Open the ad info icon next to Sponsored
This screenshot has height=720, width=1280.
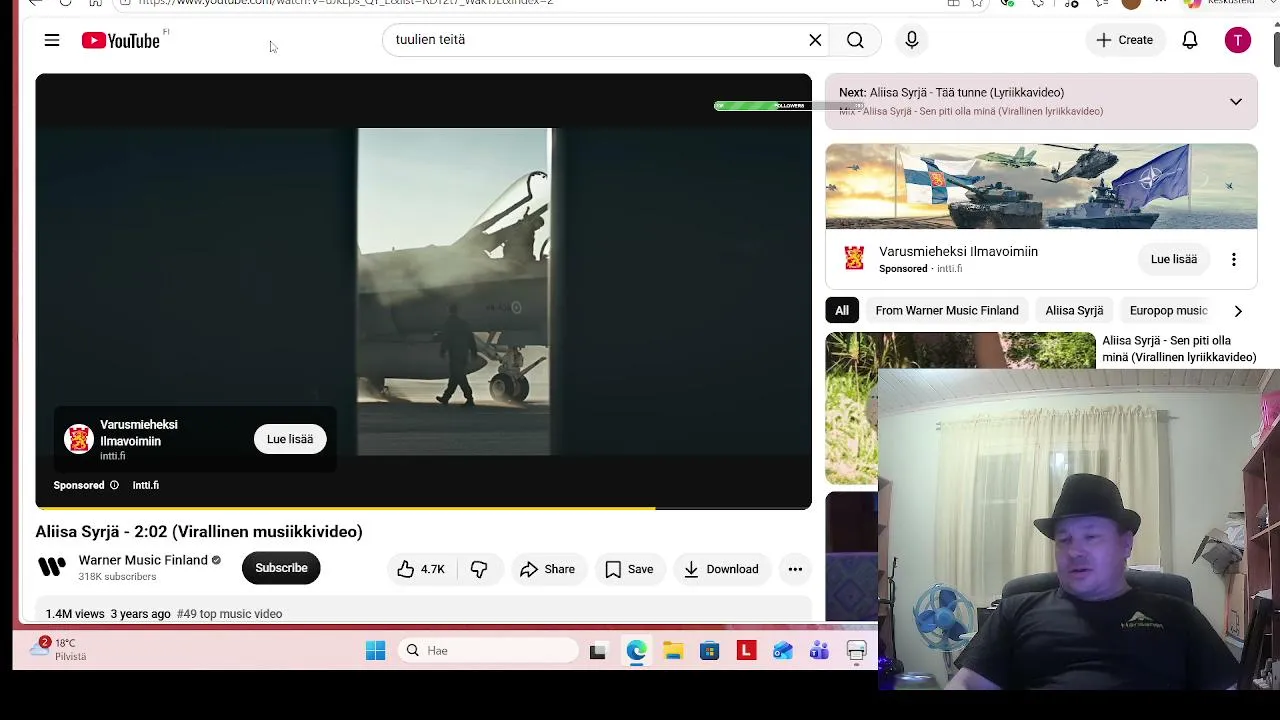coord(114,485)
